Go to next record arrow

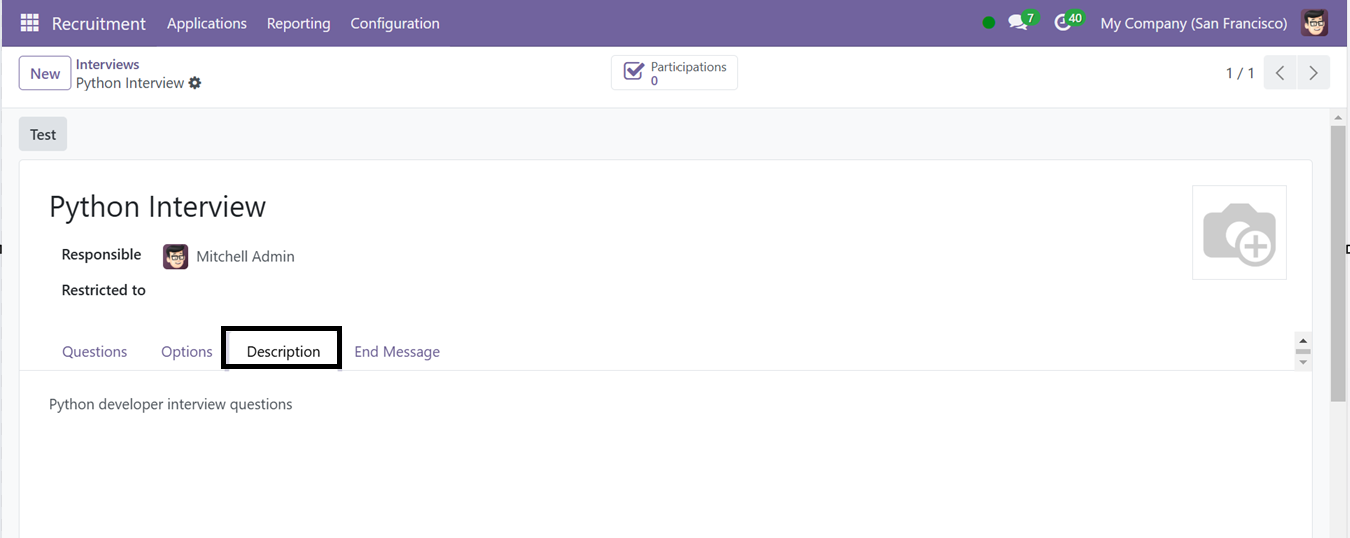click(1313, 73)
